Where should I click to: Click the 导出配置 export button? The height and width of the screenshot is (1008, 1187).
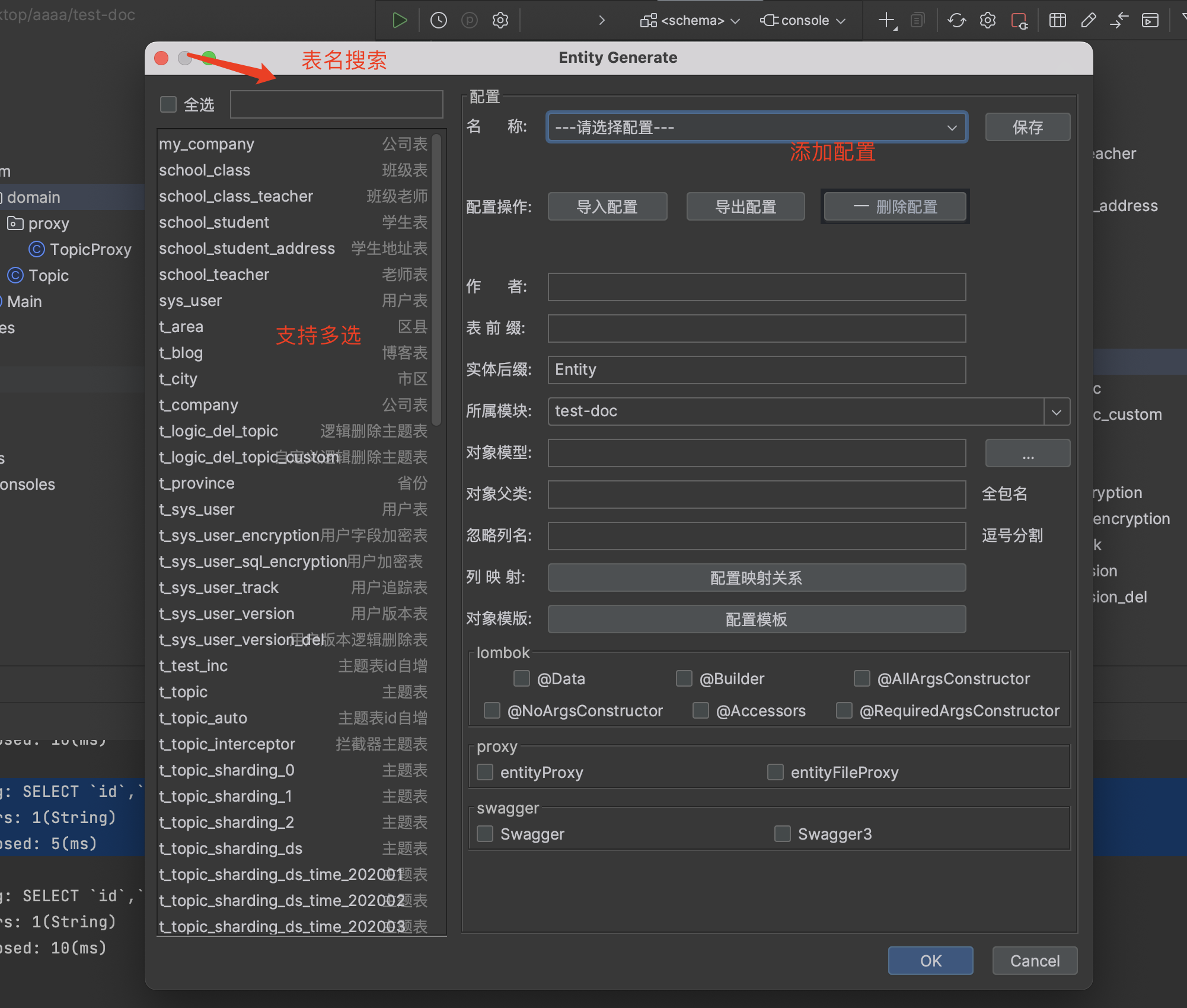745,206
